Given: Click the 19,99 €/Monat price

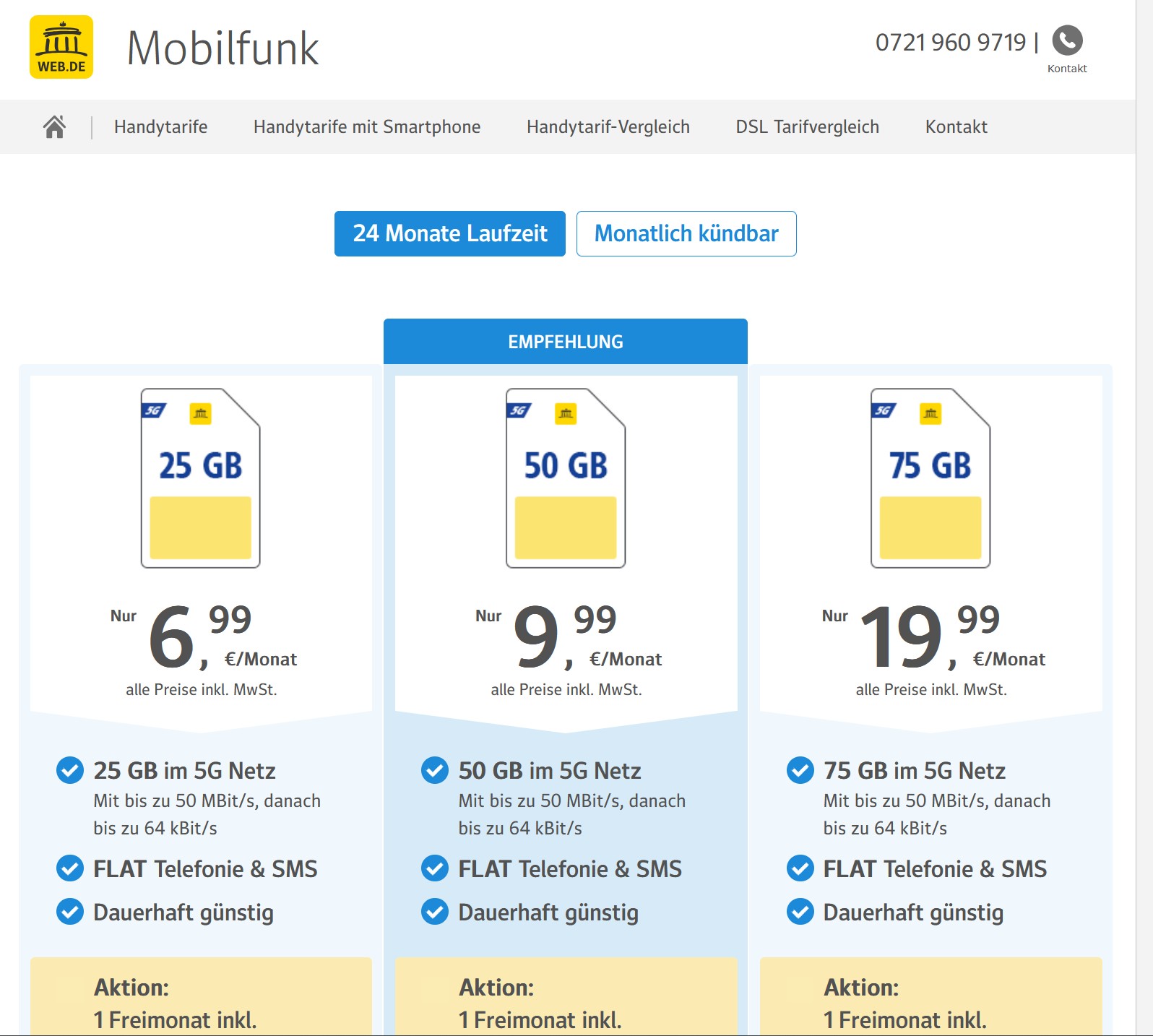Looking at the screenshot, I should tap(932, 637).
